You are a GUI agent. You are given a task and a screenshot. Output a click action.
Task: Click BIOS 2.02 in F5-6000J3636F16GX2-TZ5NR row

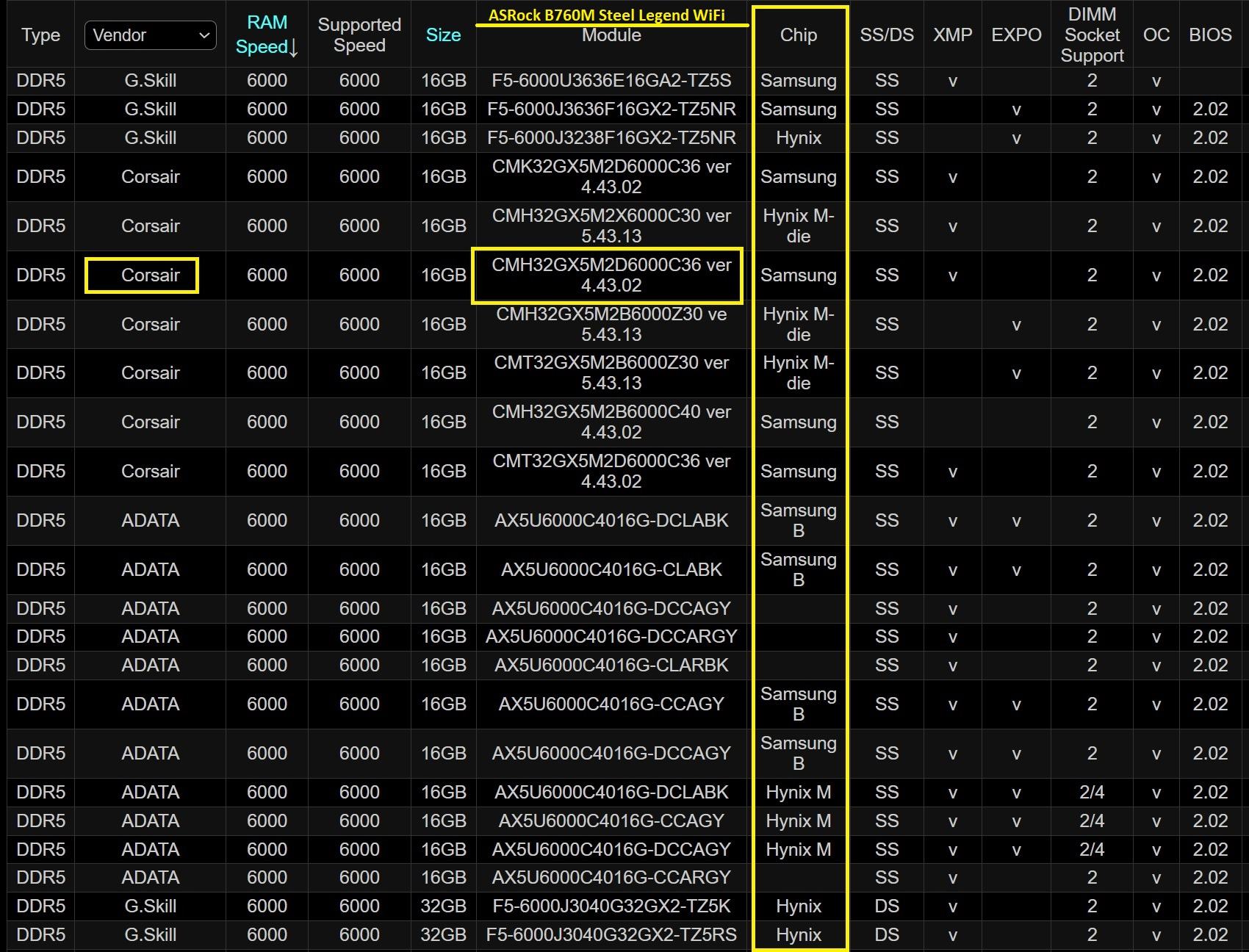(x=1210, y=109)
